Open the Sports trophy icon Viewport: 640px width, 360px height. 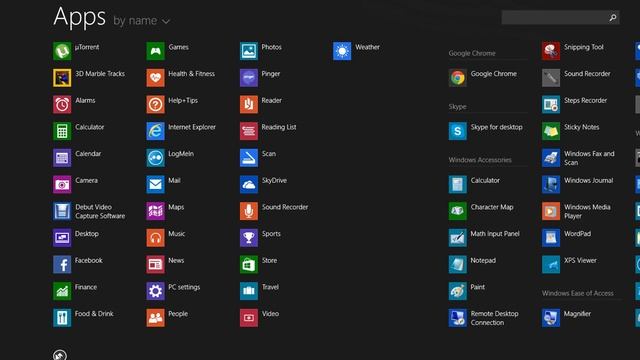[249, 238]
